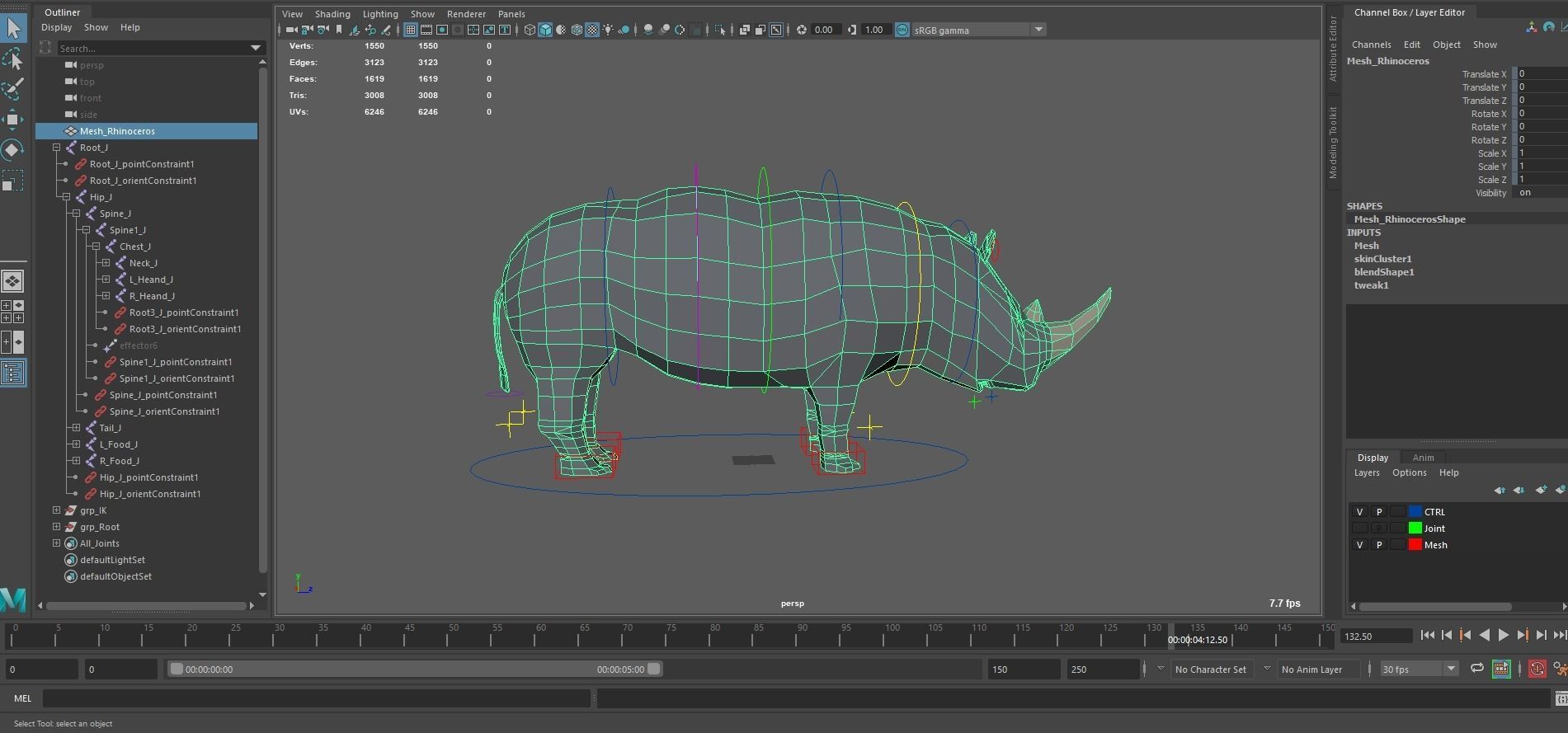Move selected layer down icon

(x=1520, y=490)
